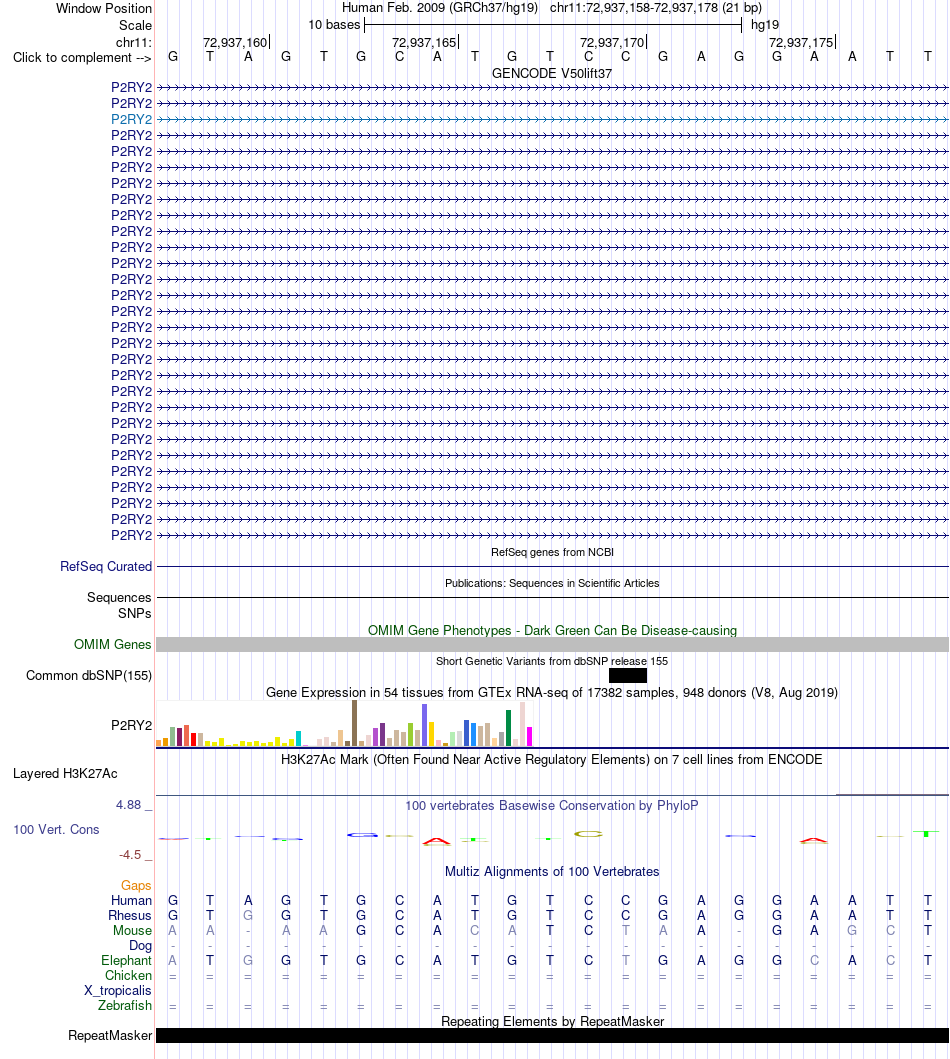Open the RefSeq Curated track label

pyautogui.click(x=106, y=566)
